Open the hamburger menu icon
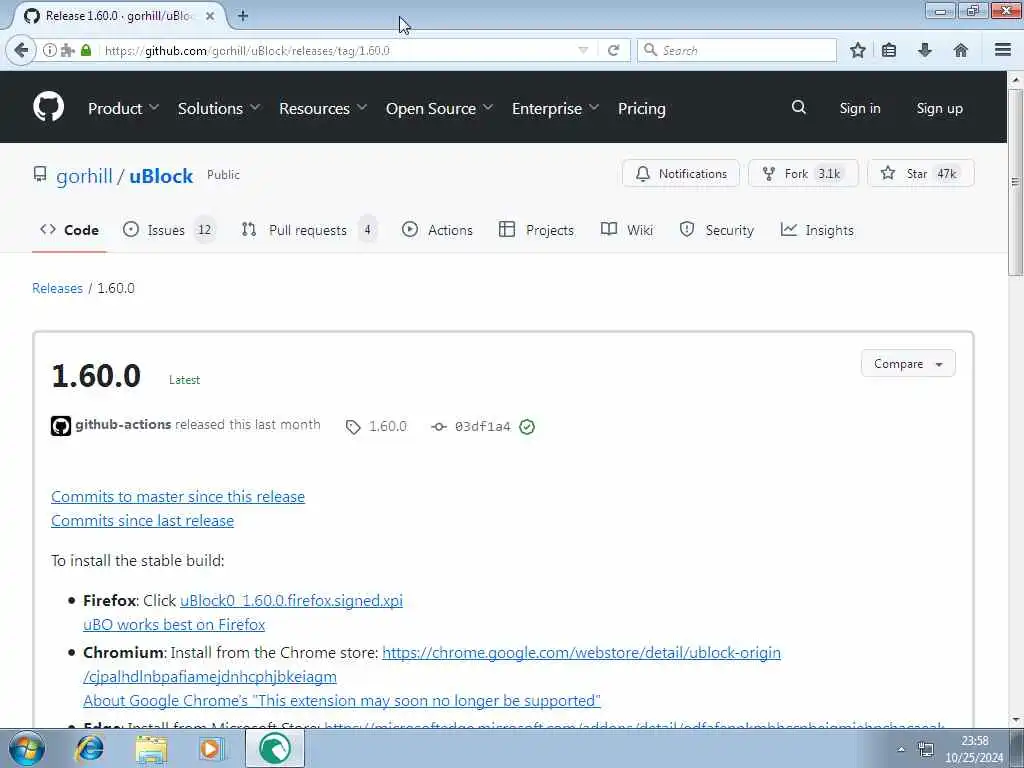This screenshot has height=768, width=1024. (x=1003, y=50)
